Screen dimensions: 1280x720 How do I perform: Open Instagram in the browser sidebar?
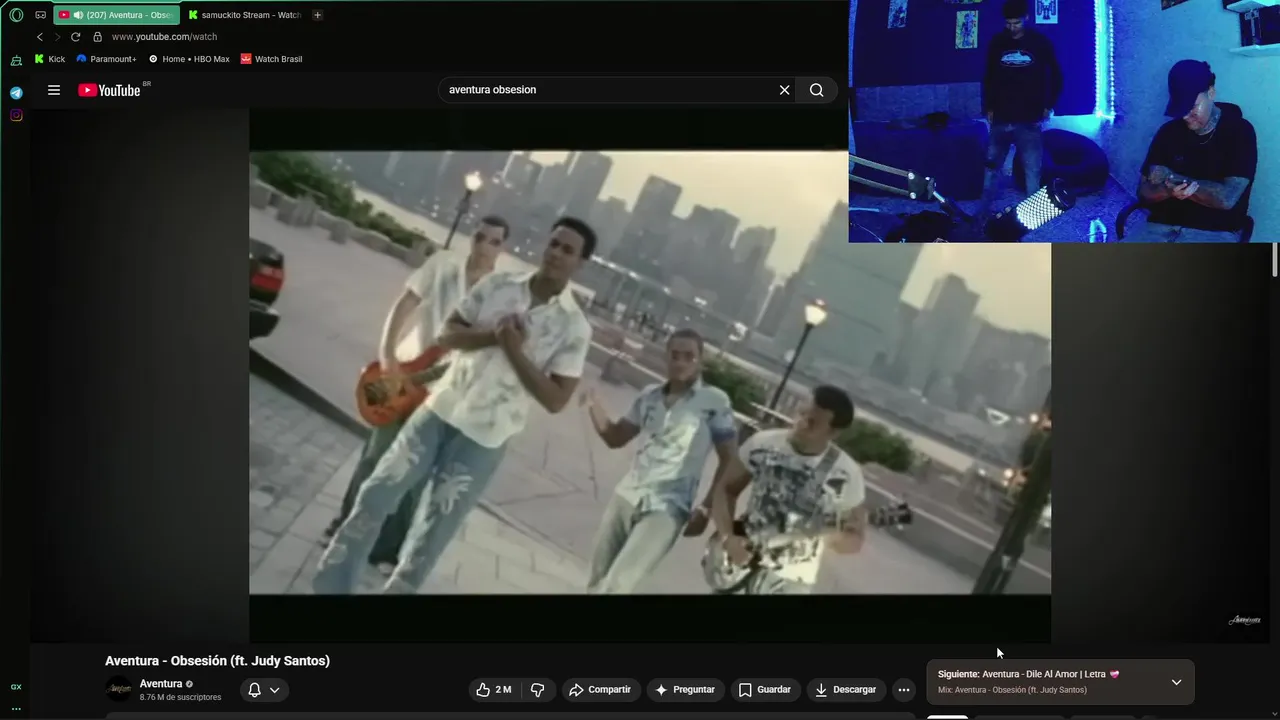[16, 115]
